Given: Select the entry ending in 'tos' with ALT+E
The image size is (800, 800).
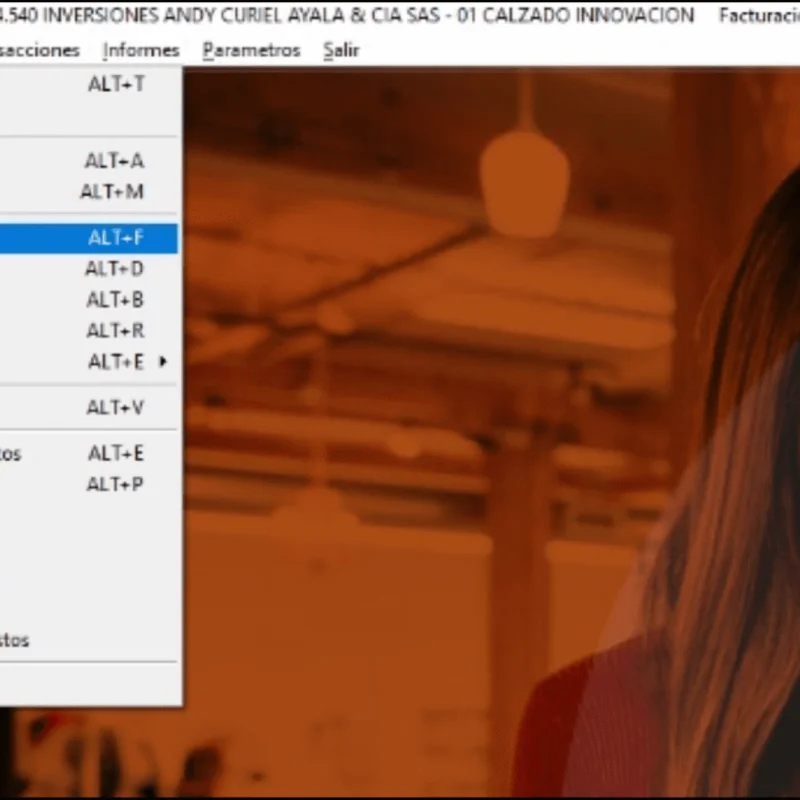Looking at the screenshot, I should click(x=89, y=454).
